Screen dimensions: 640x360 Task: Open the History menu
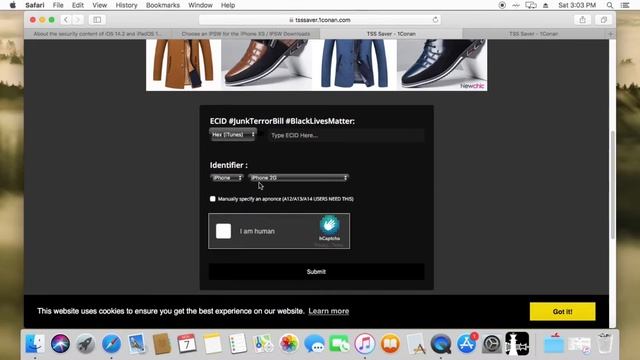[x=127, y=5]
